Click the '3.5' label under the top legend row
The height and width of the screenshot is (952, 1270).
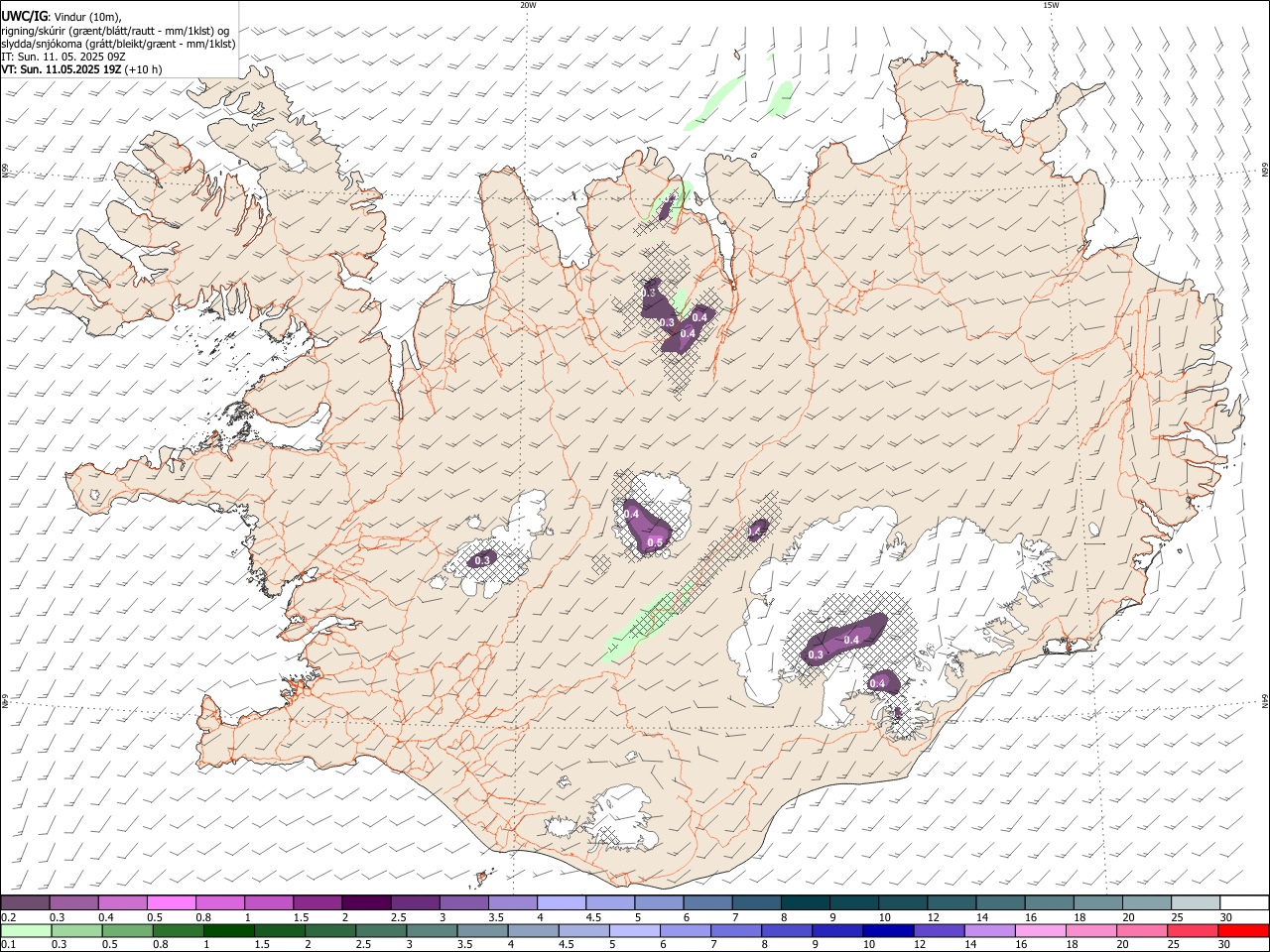point(496,917)
